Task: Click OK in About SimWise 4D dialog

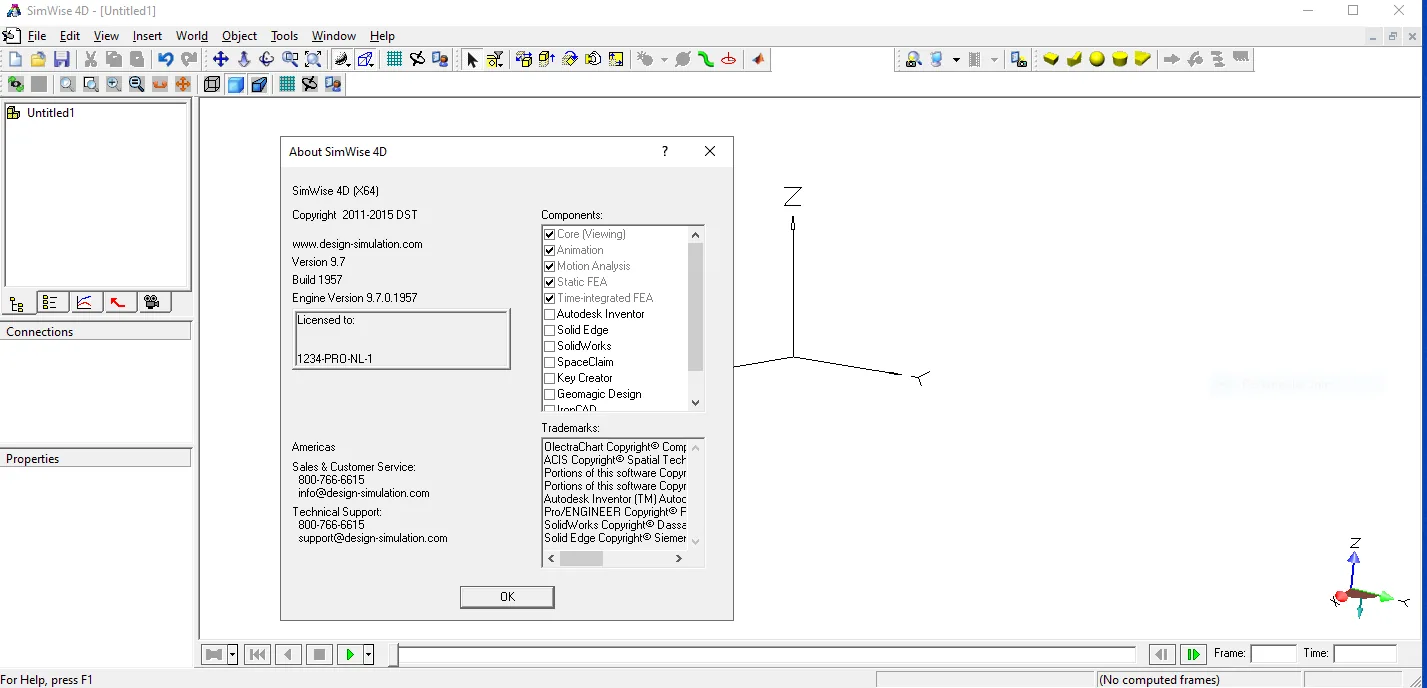Action: click(x=507, y=597)
